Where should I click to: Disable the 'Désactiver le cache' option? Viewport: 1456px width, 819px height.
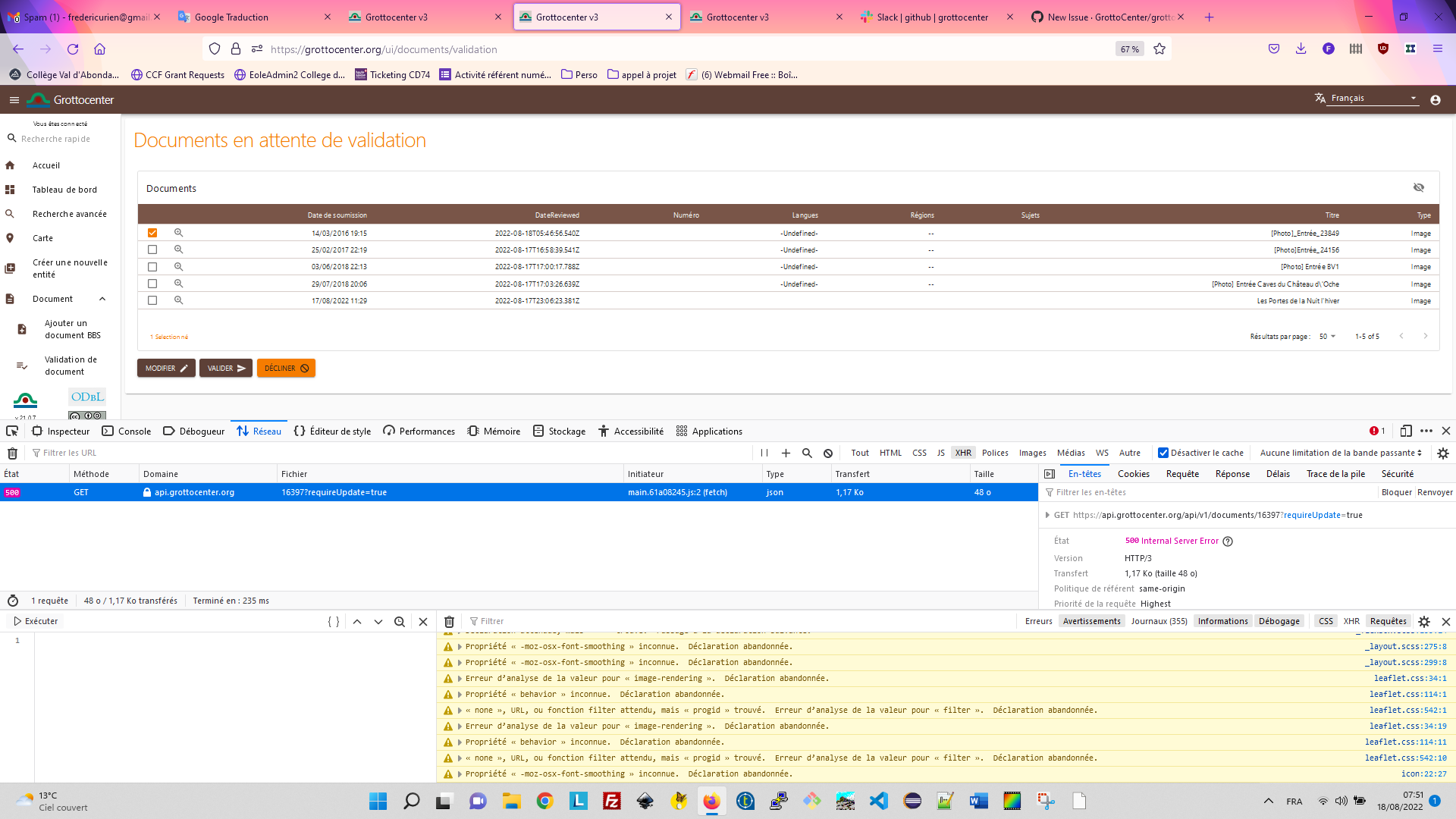[1163, 453]
